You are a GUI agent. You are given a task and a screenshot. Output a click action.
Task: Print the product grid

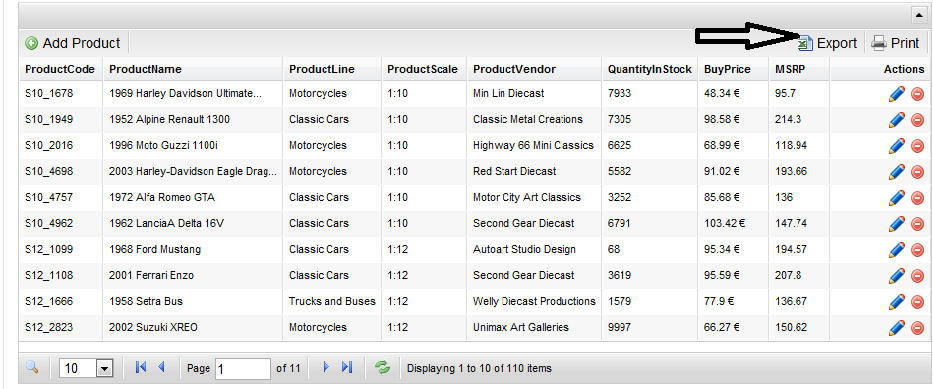coord(896,43)
